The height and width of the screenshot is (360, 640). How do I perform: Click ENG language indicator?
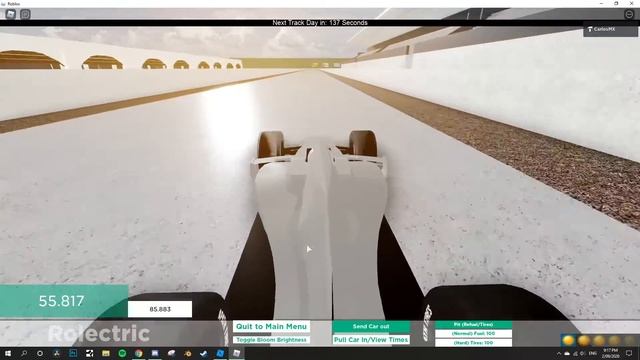point(593,353)
